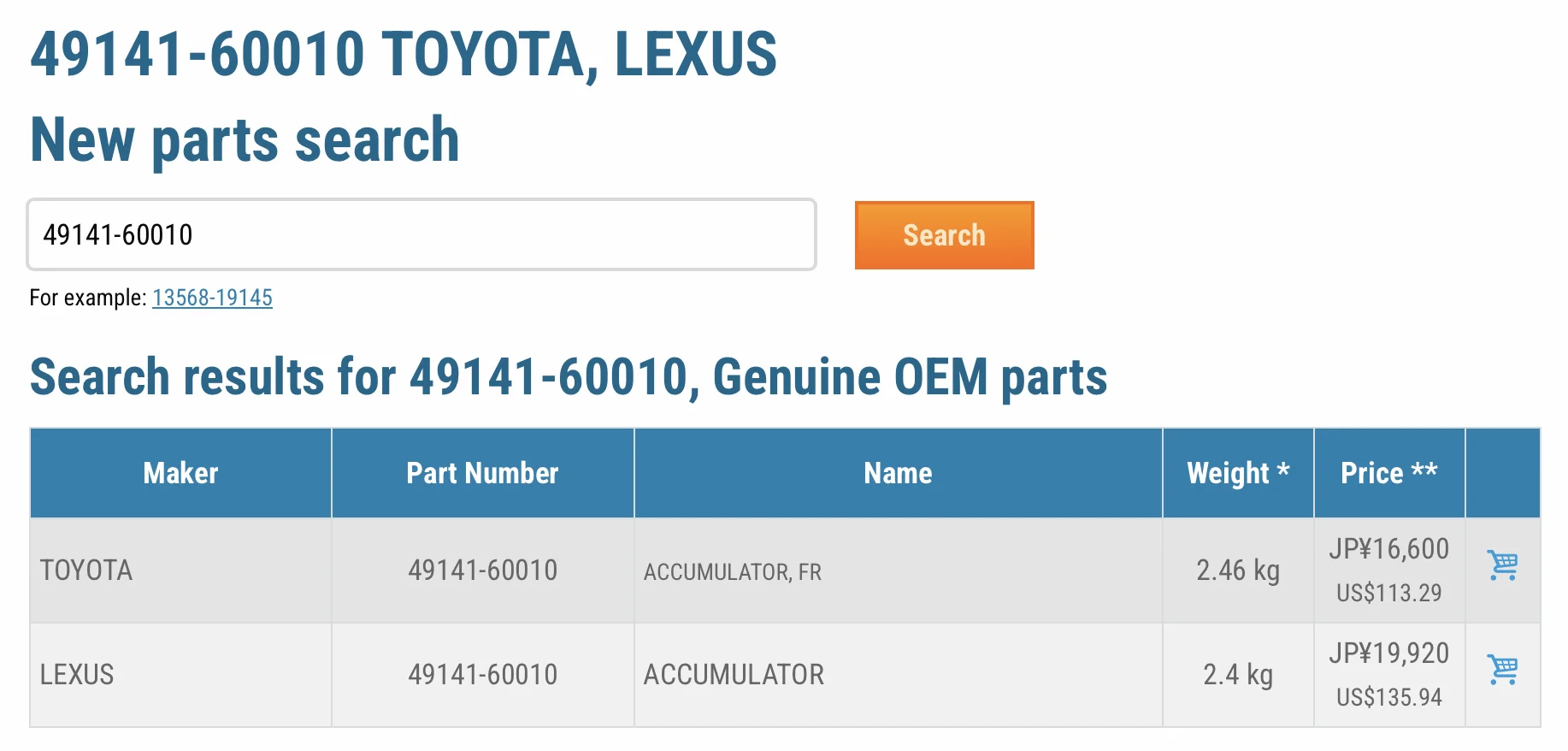This screenshot has height=751, width=1568.
Task: Click the US$135.94 price
Action: tap(1388, 697)
